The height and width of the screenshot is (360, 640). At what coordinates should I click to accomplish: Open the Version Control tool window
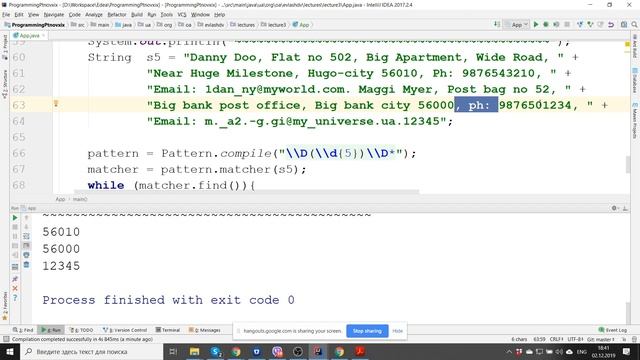tap(124, 330)
